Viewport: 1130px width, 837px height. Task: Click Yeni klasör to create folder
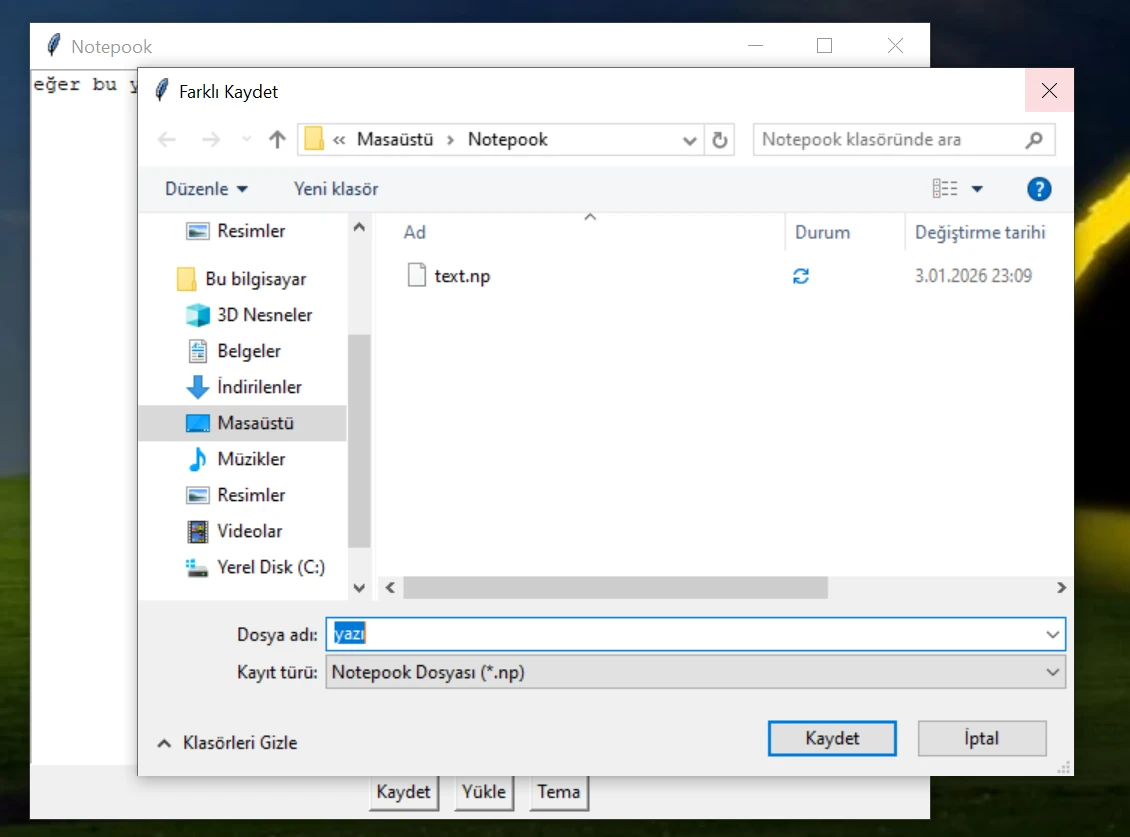tap(336, 189)
